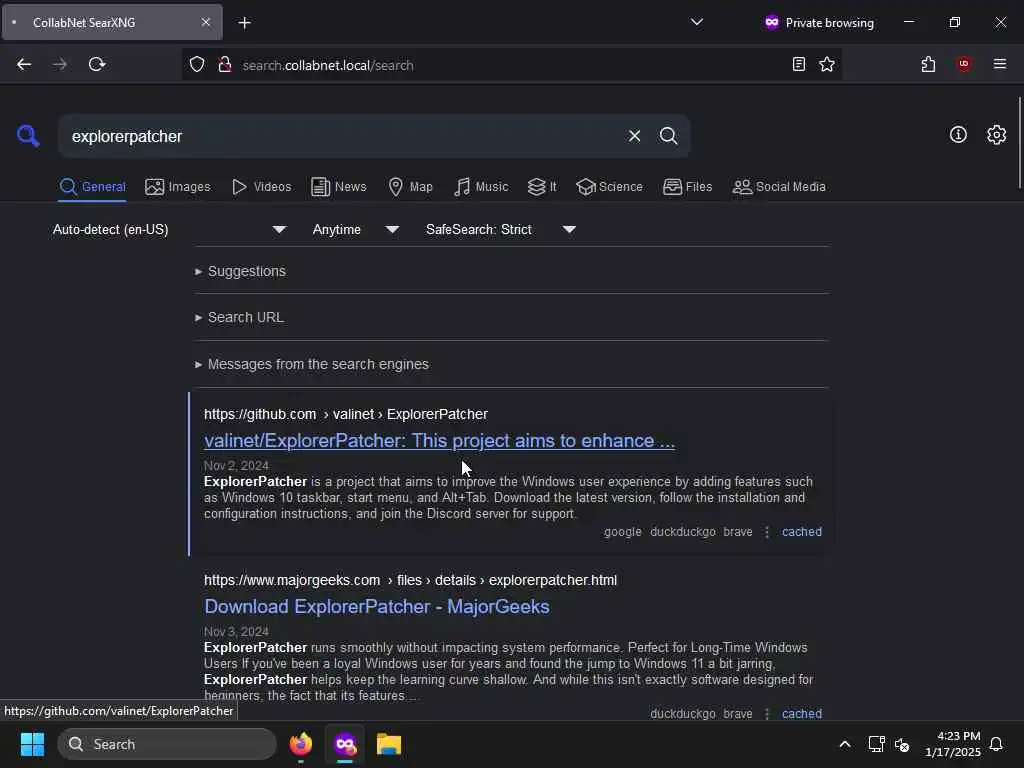
Task: Open Firefox from the taskbar
Action: (x=300, y=744)
